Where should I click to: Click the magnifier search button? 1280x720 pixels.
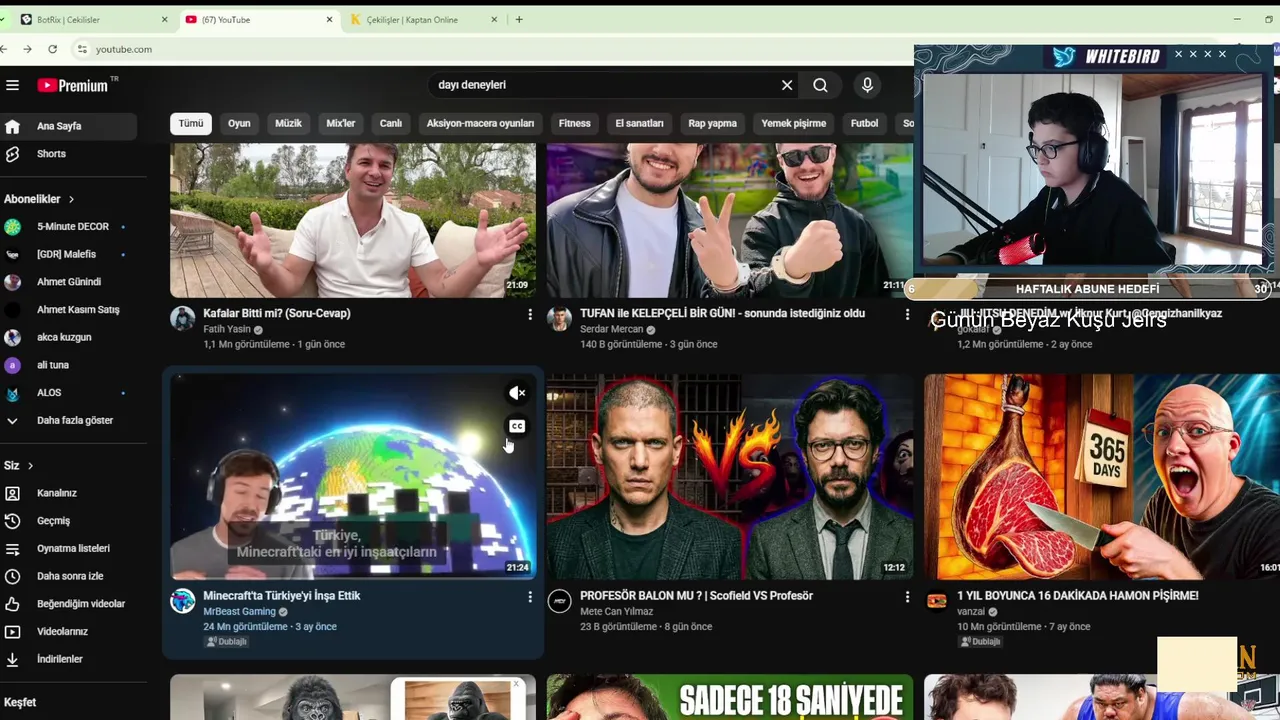[820, 85]
